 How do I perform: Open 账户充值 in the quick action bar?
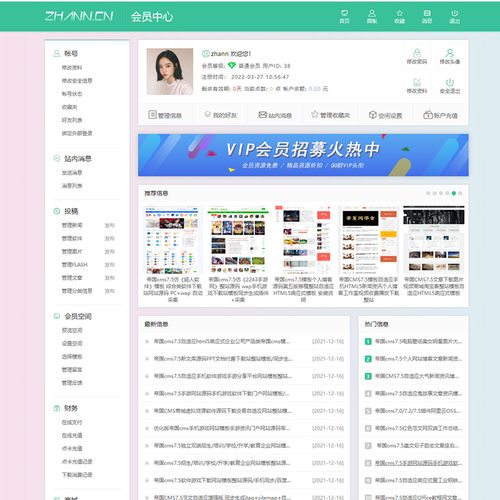pyautogui.click(x=440, y=115)
